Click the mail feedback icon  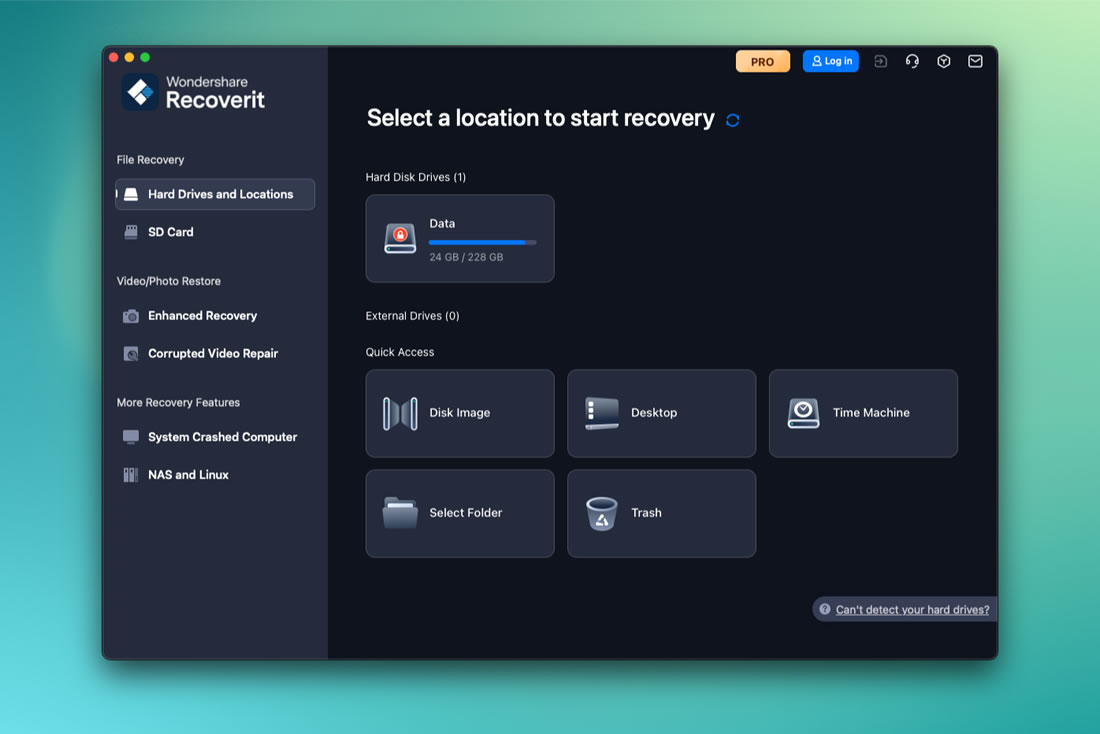(975, 62)
